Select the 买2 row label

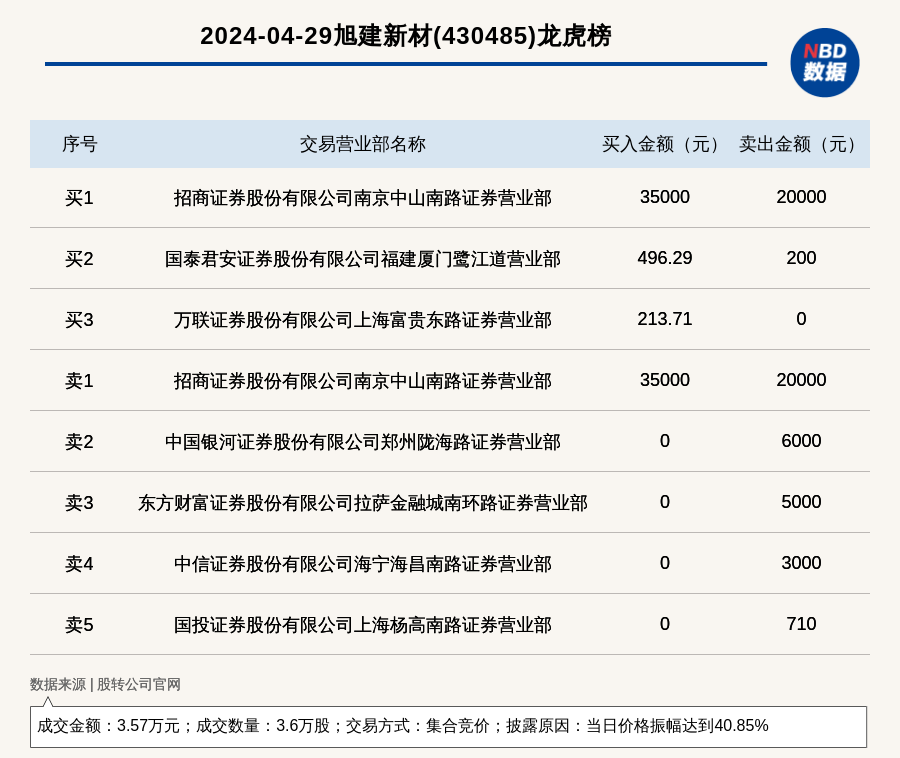pyautogui.click(x=79, y=259)
